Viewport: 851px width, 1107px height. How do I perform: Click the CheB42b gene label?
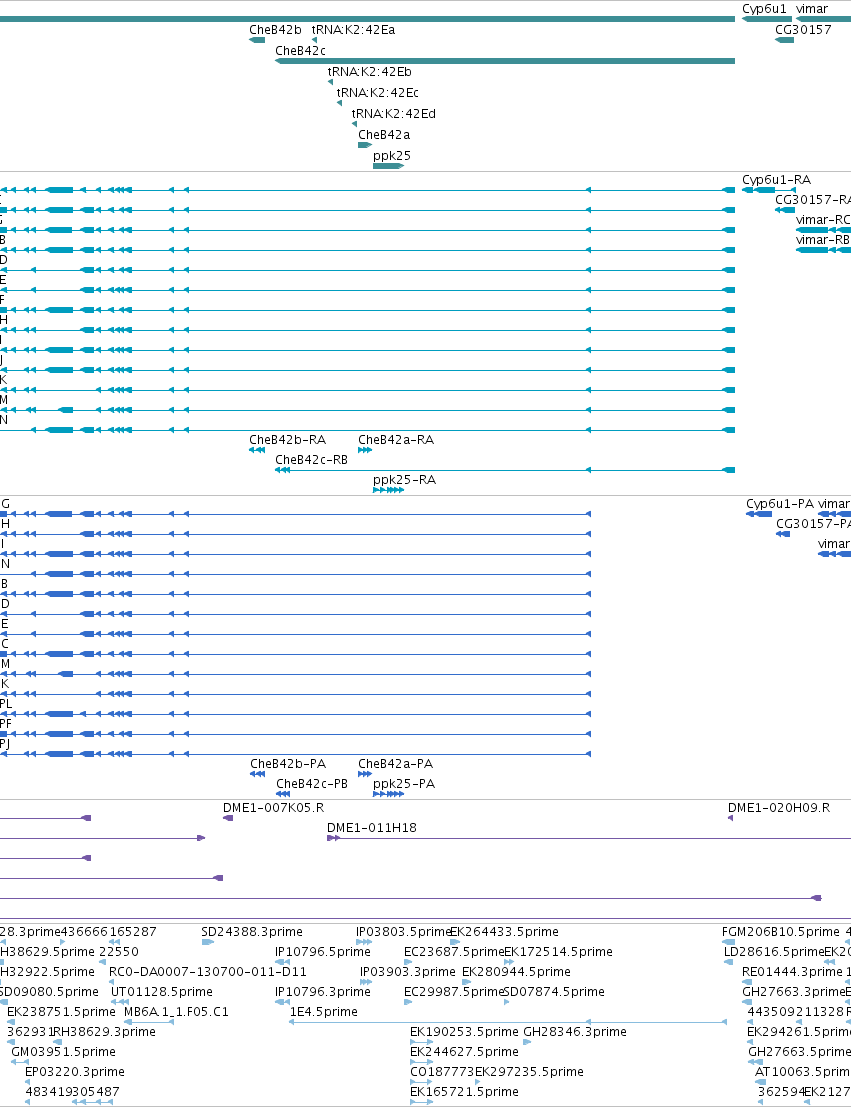(275, 30)
